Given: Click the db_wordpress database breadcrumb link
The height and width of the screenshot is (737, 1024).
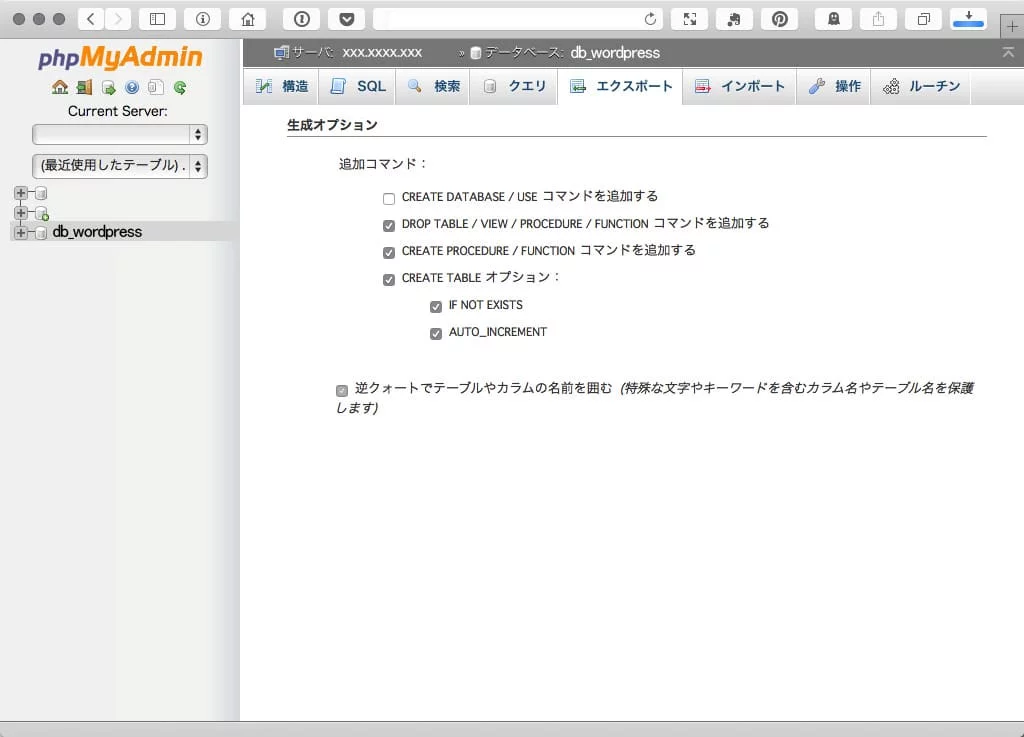Looking at the screenshot, I should (x=615, y=52).
